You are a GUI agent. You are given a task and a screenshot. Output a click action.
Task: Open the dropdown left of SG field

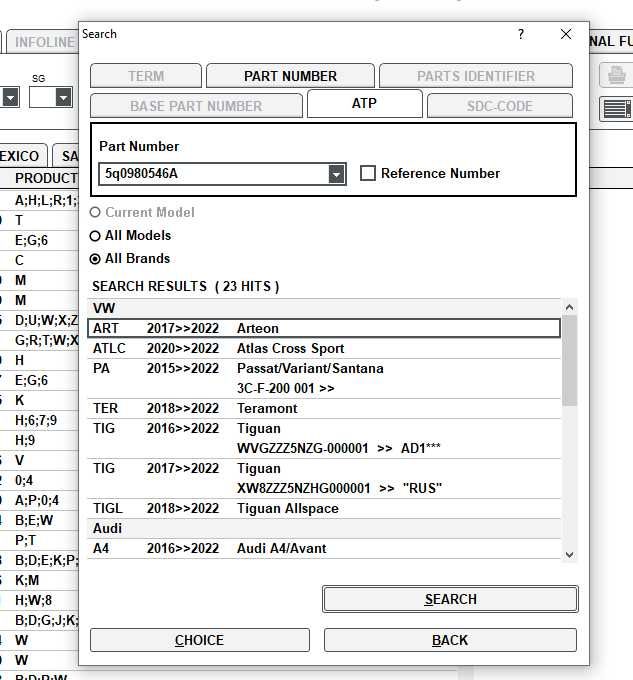[x=10, y=97]
